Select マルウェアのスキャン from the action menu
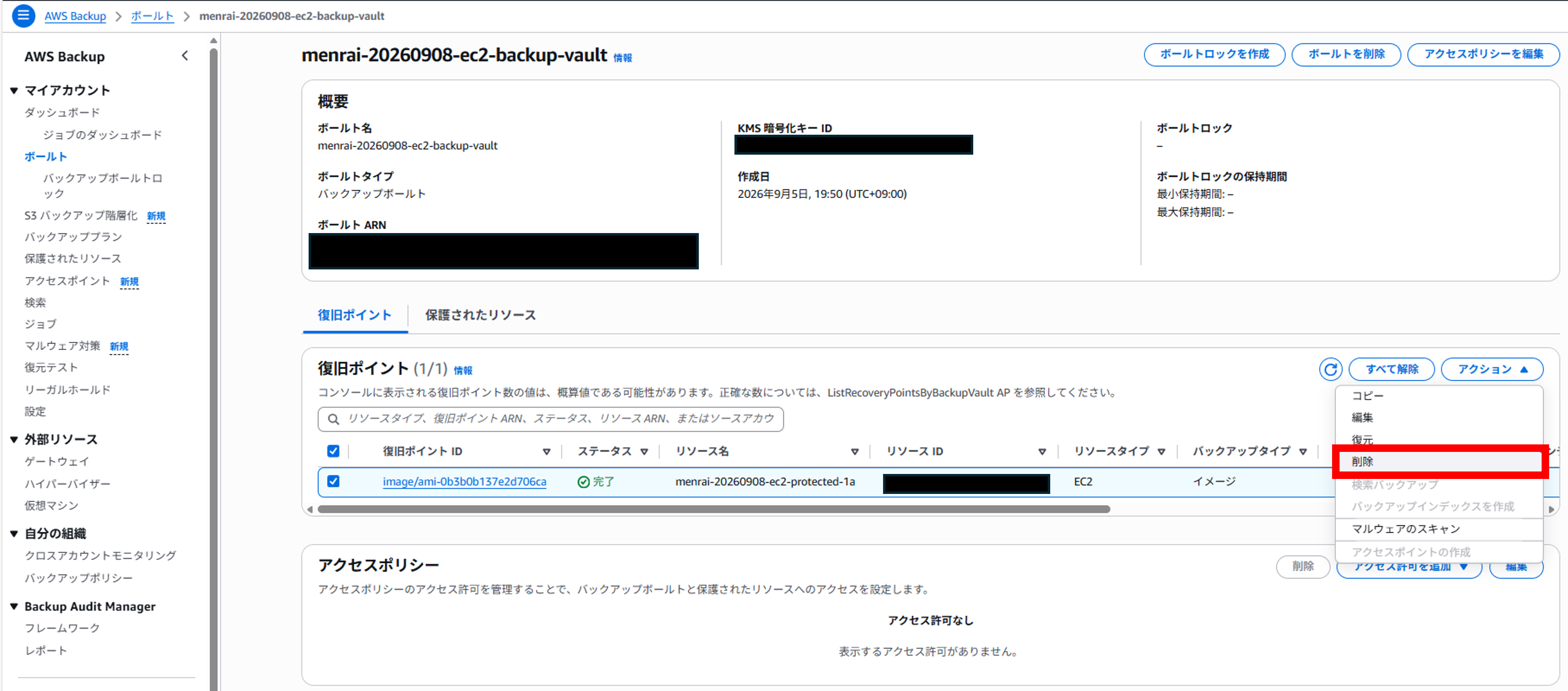 click(1439, 529)
